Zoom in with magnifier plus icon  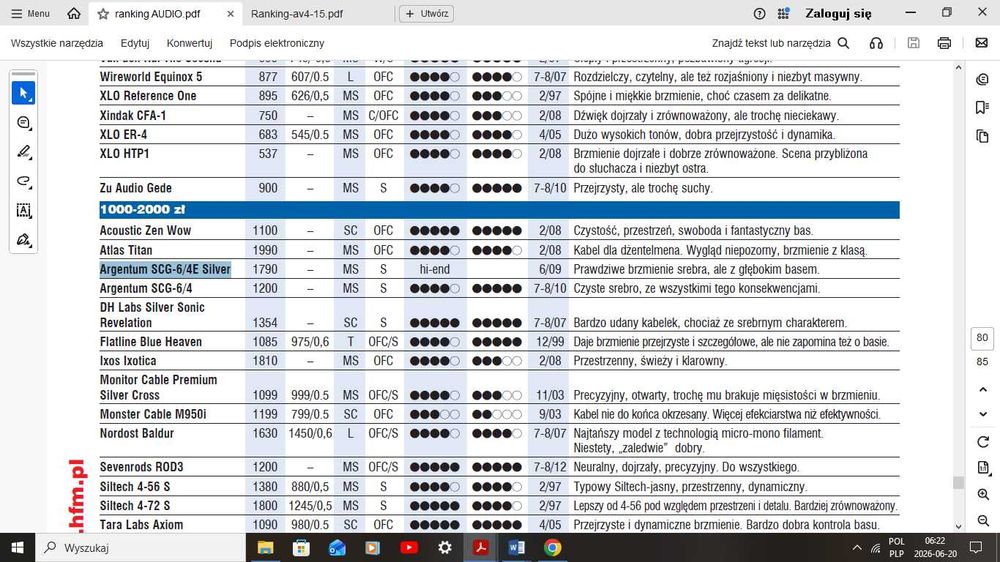983,494
